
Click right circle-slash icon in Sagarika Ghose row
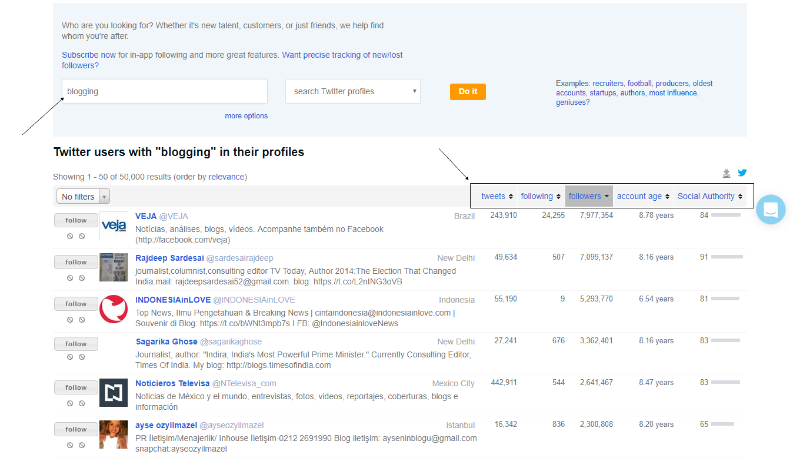pyautogui.click(x=82, y=357)
